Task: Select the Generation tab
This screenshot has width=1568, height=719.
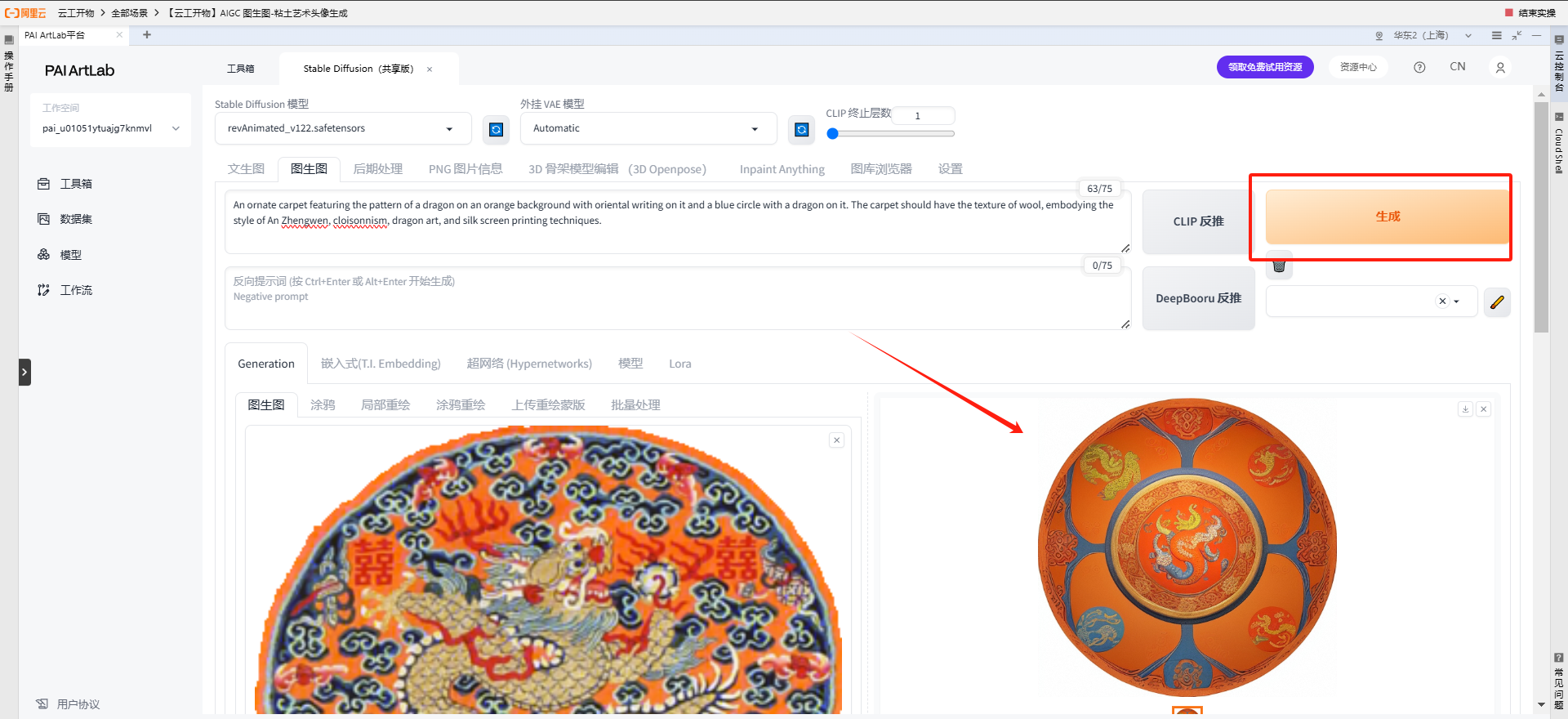Action: coord(266,364)
